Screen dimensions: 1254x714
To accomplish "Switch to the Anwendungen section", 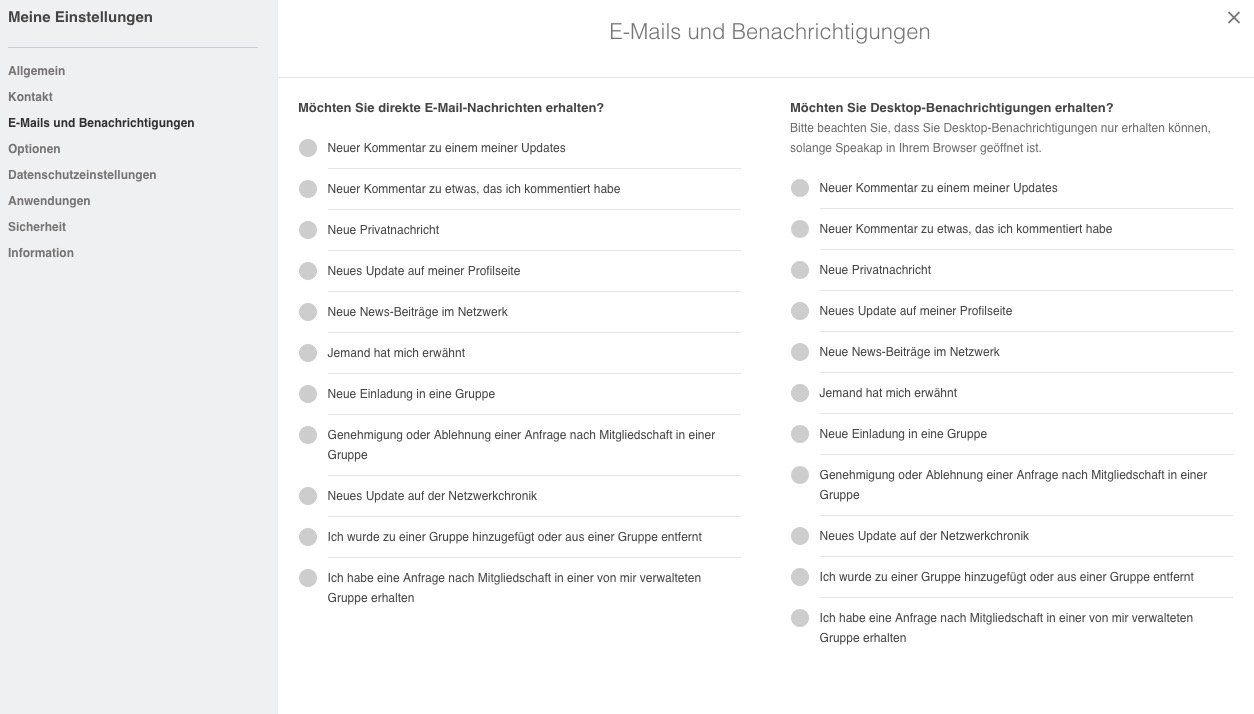I will (49, 201).
